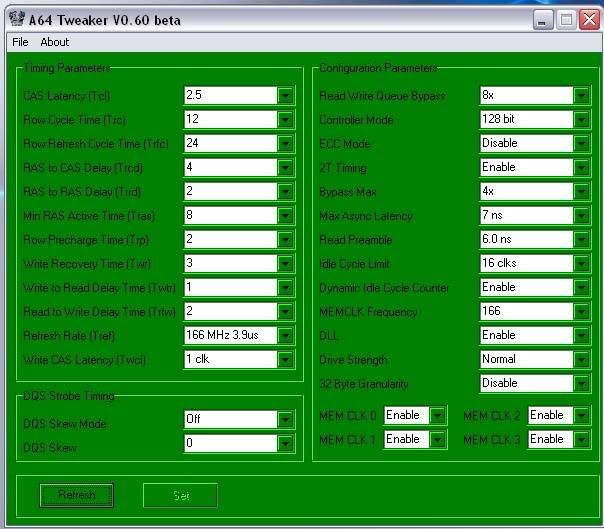Expand the Read to Write Delay (Trtw) dropdown arrow

285,311
